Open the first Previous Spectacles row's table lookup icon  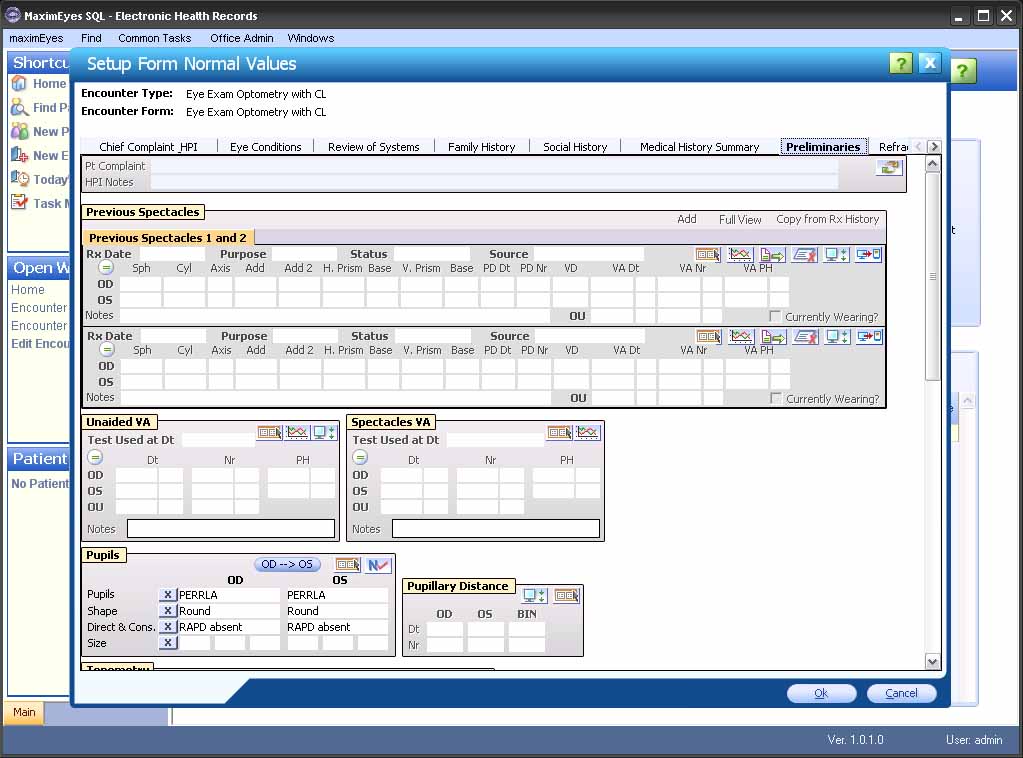[708, 254]
